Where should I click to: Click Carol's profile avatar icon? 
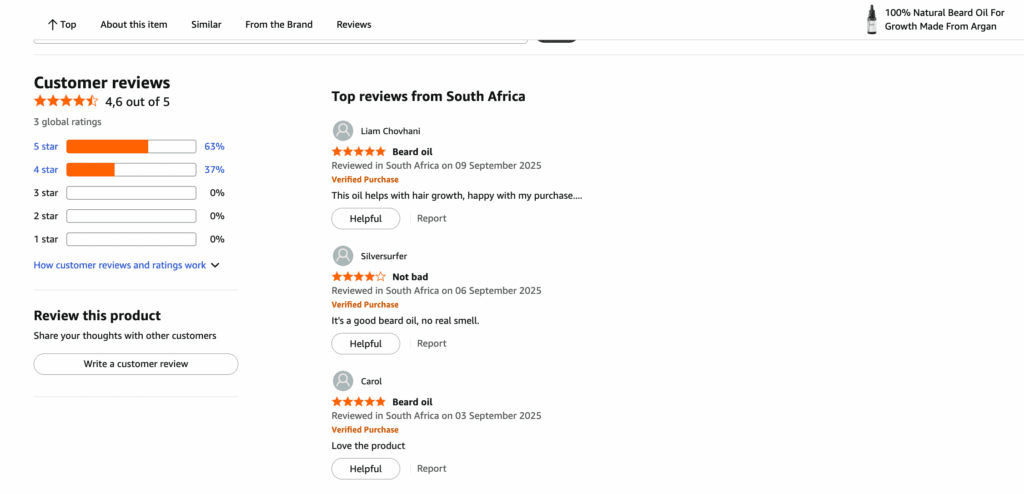click(343, 381)
